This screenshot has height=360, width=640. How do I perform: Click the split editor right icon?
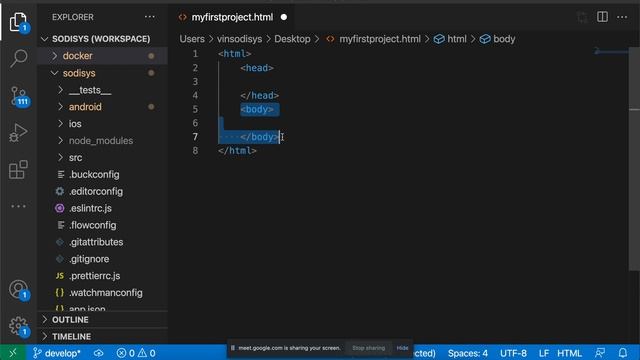[602, 17]
